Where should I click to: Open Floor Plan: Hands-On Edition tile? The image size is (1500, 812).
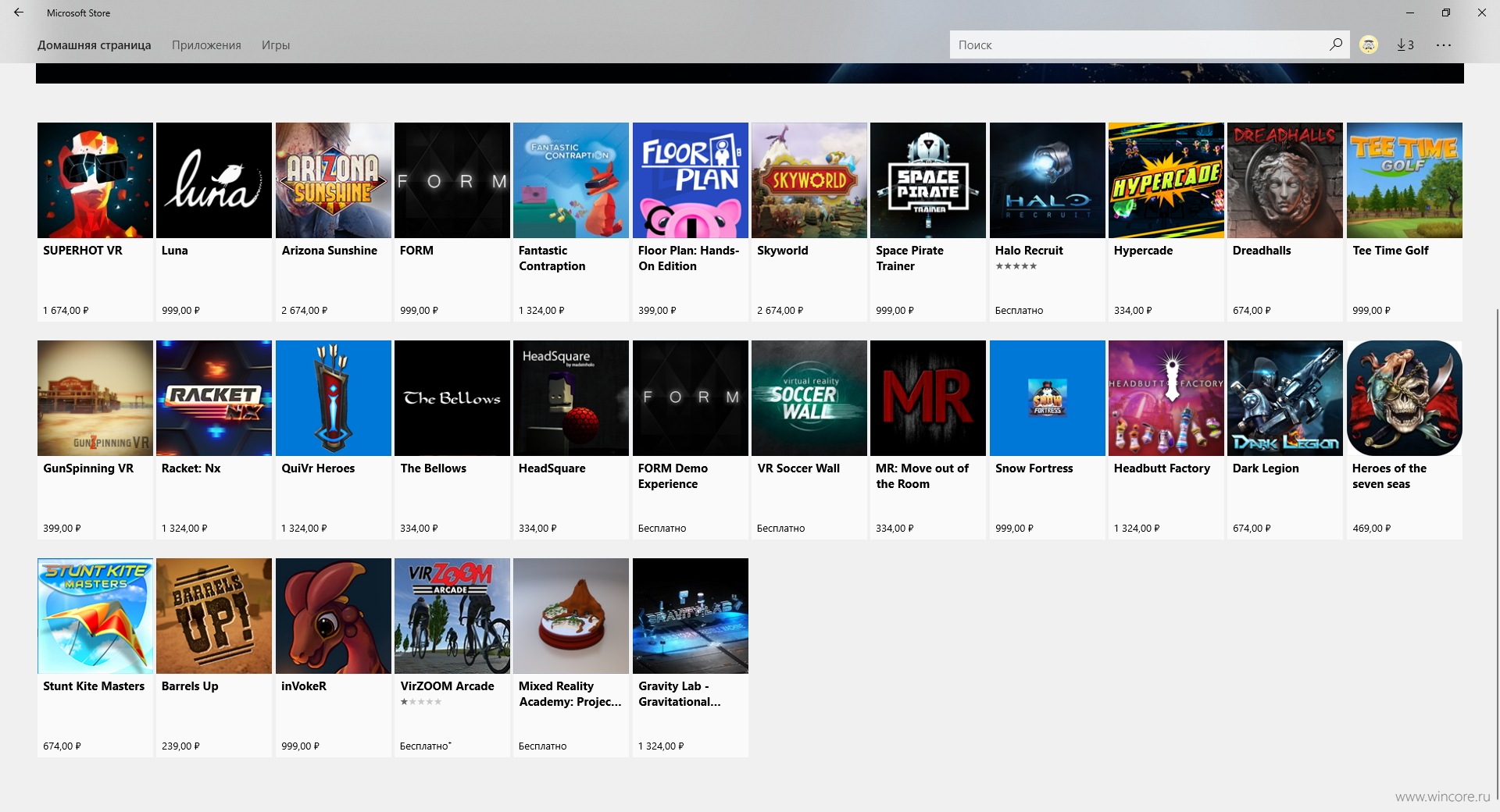click(x=691, y=222)
